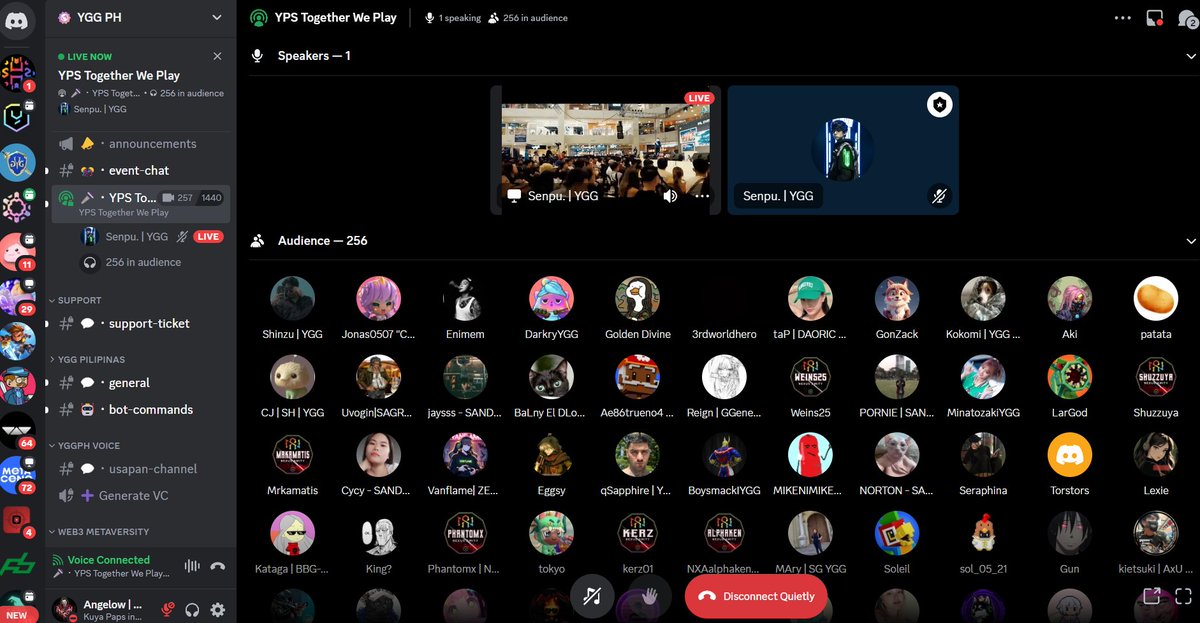Open the event-chat channel
1200x623 pixels.
[x=140, y=171]
